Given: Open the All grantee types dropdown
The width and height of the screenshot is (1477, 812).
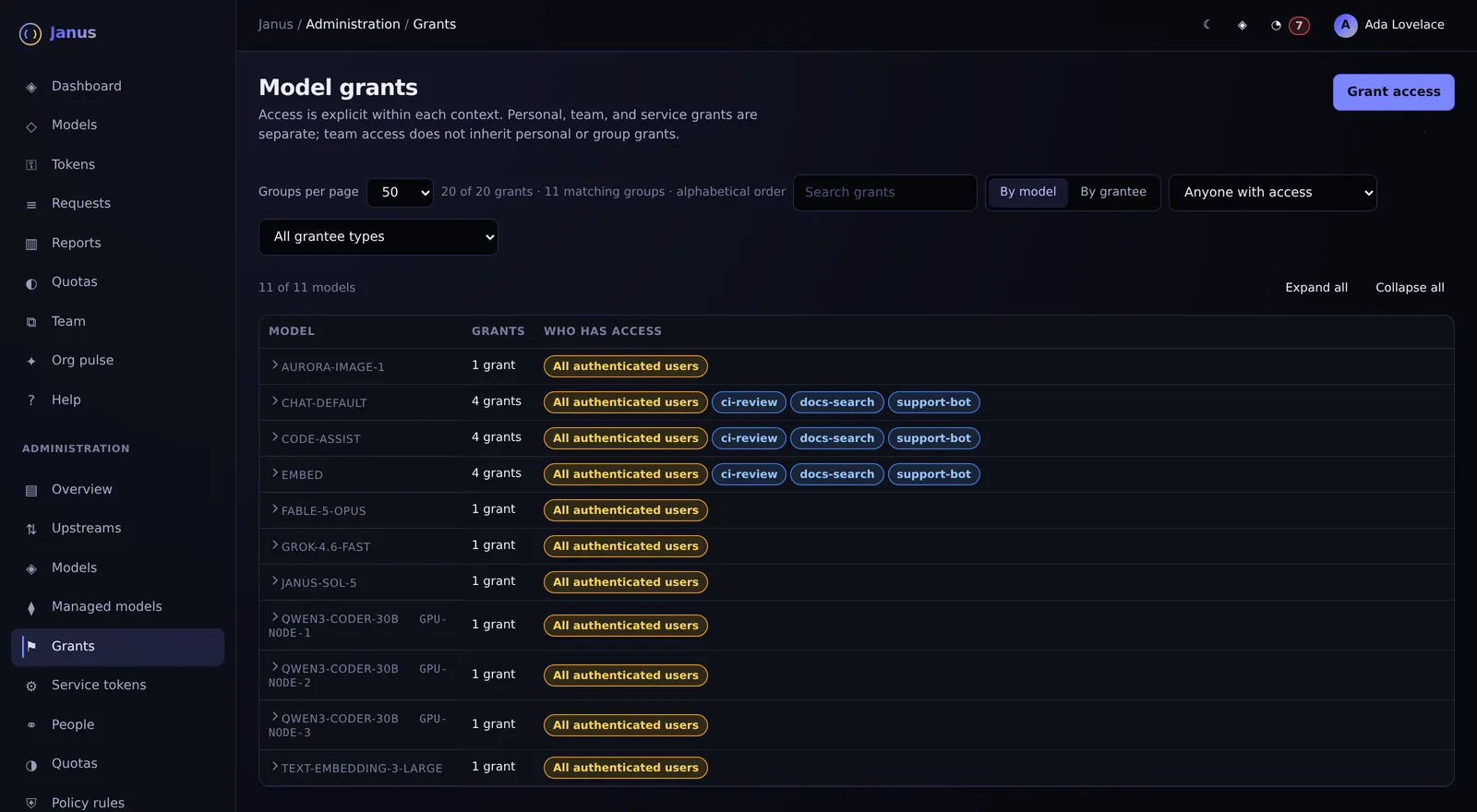Looking at the screenshot, I should 378,237.
